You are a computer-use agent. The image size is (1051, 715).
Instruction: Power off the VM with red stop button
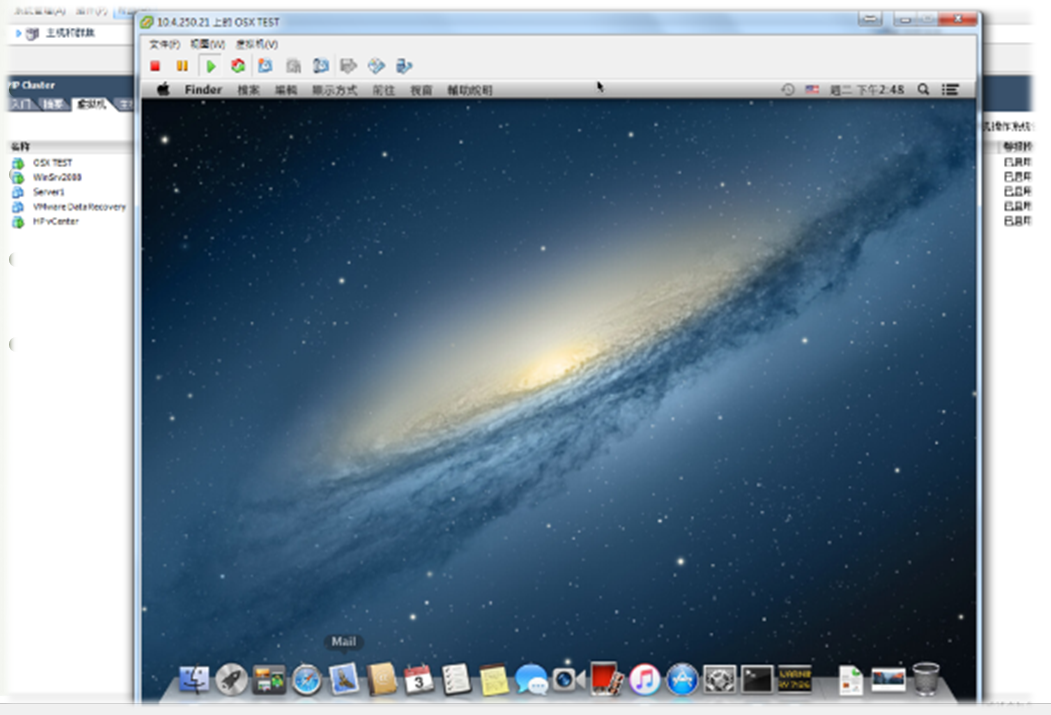[x=156, y=66]
